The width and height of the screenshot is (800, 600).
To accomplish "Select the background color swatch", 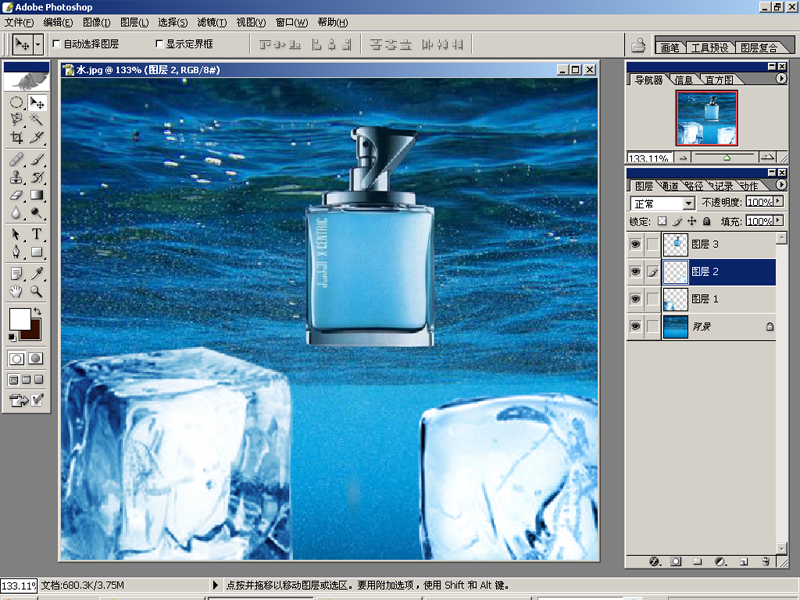I will point(35,333).
